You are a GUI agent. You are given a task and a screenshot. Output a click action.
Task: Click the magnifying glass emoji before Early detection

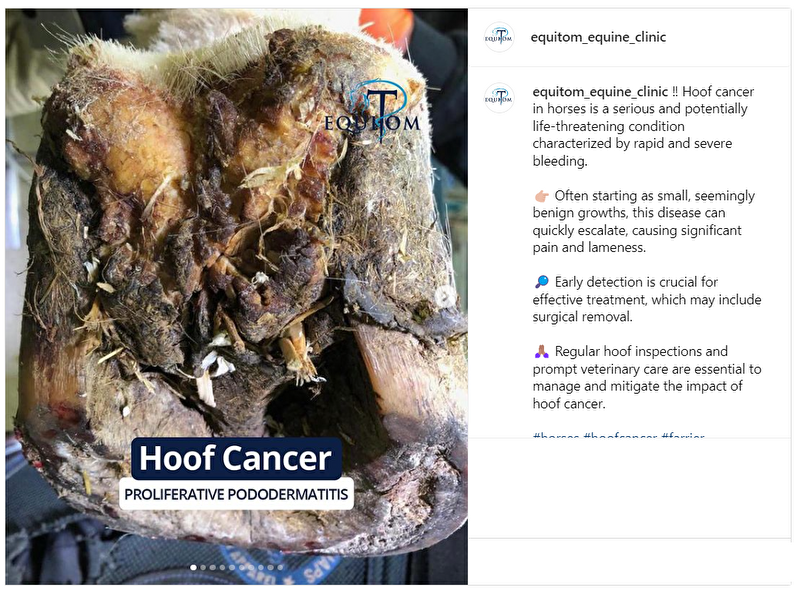click(542, 282)
